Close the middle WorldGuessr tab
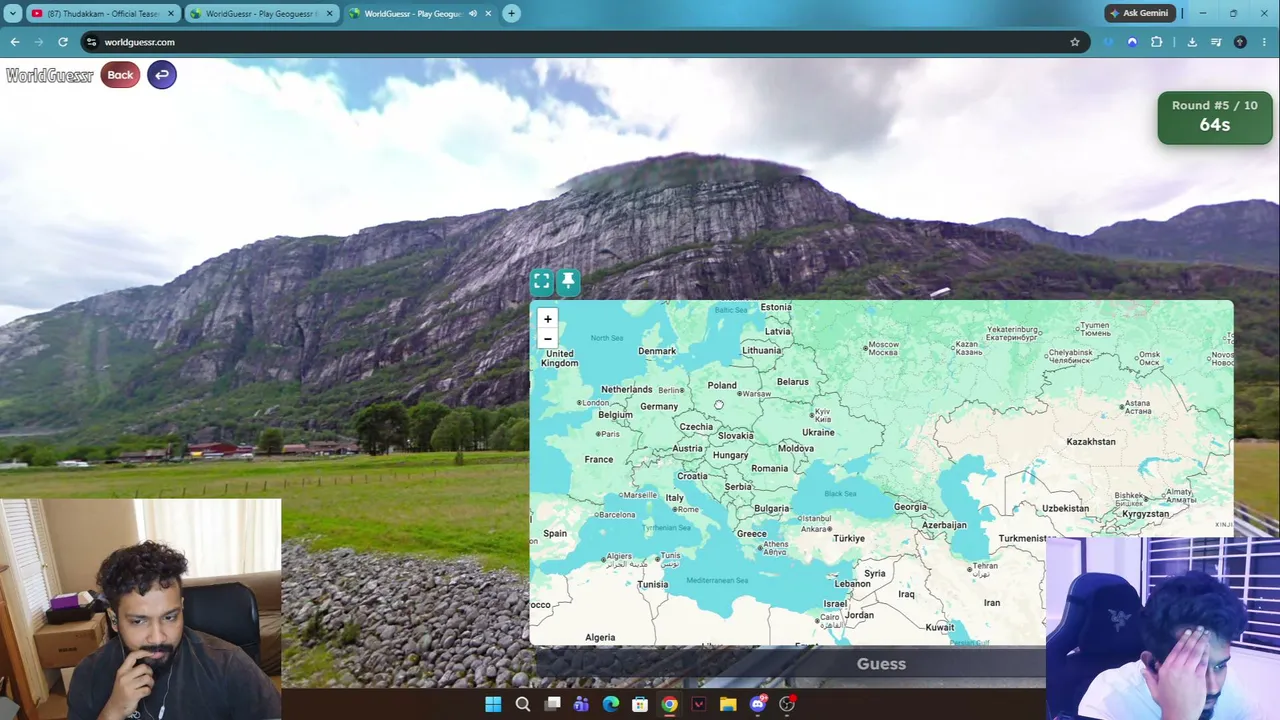 [x=330, y=14]
